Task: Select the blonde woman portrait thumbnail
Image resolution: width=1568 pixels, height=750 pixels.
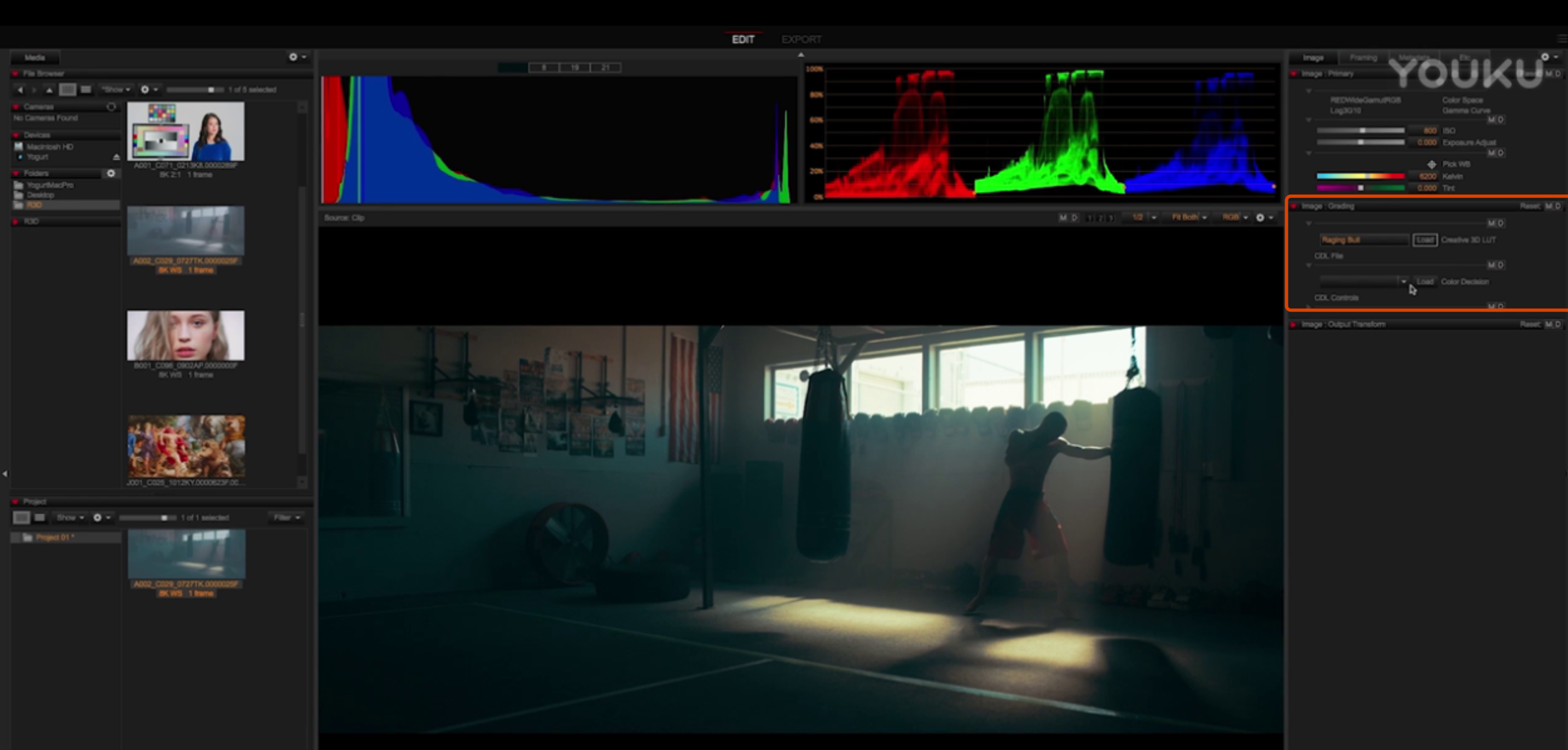Action: (x=185, y=336)
